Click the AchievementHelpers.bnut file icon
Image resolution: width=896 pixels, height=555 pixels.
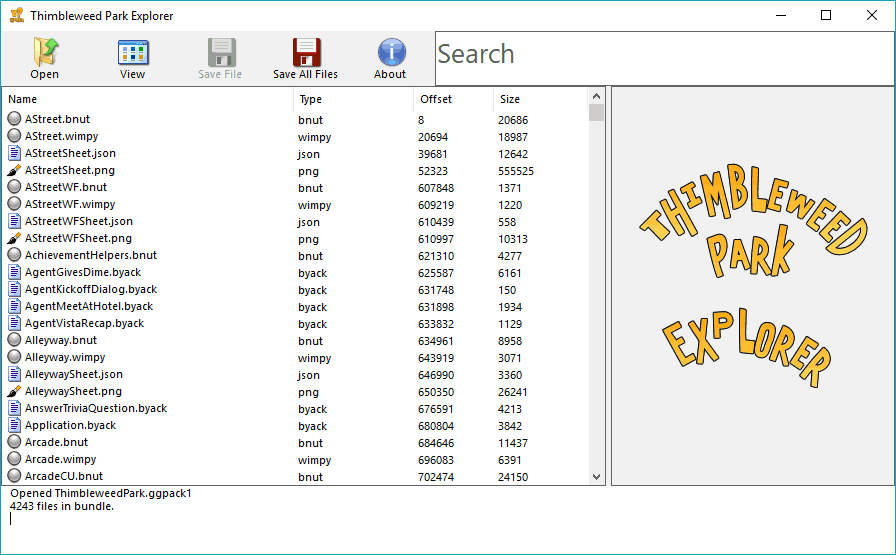pyautogui.click(x=14, y=254)
